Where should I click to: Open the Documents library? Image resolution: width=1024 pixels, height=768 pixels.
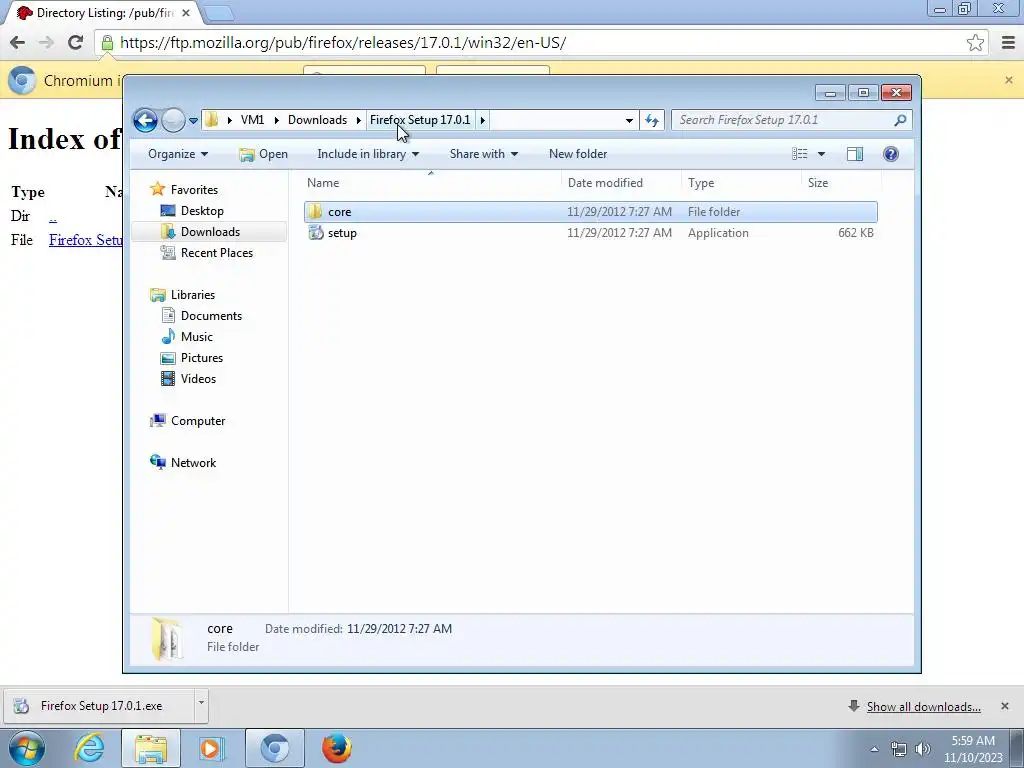(211, 316)
